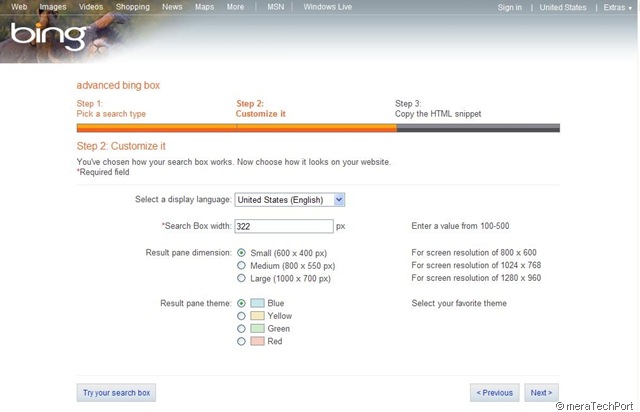Viewport: 640px width, 412px height.
Task: Click the 'advanced bing box' heading
Action: pyautogui.click(x=118, y=85)
